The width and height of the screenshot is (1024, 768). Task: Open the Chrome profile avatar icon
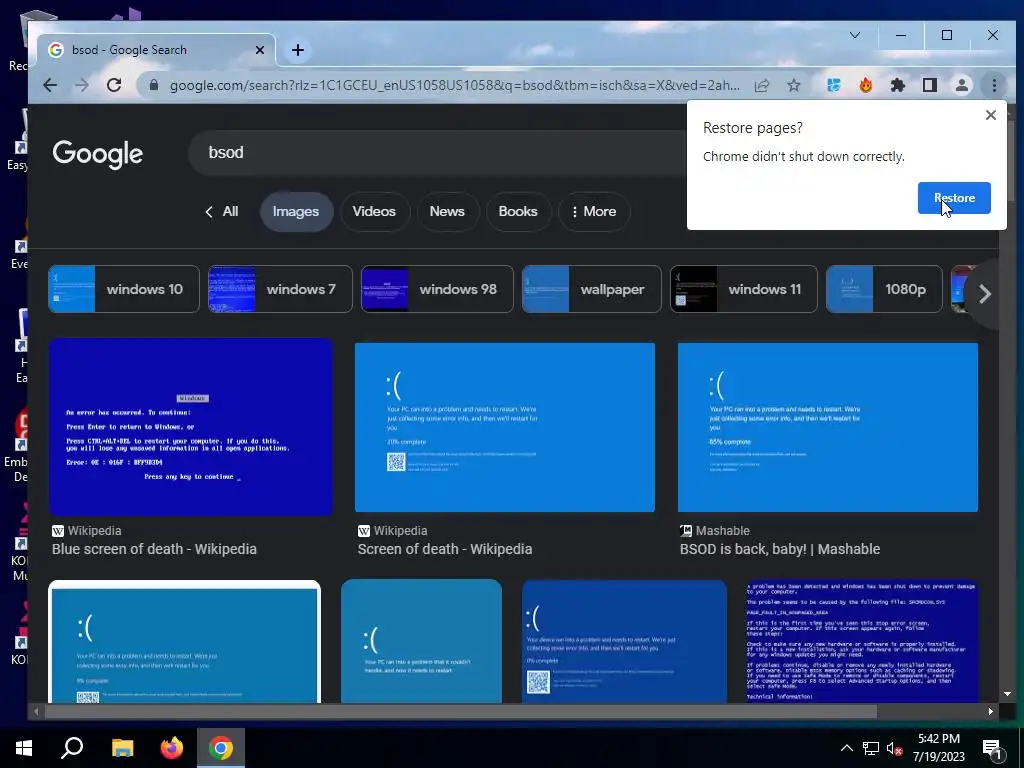962,86
